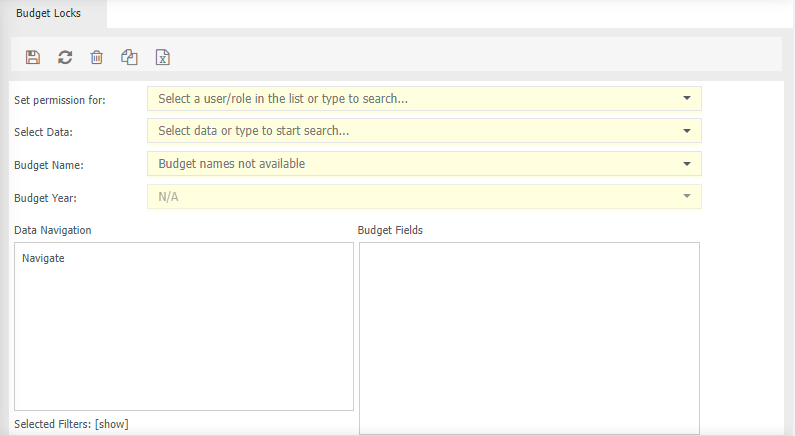Screen dimensions: 795x436
Task: Click the 'Set permission for:' label
Action: pos(60,100)
